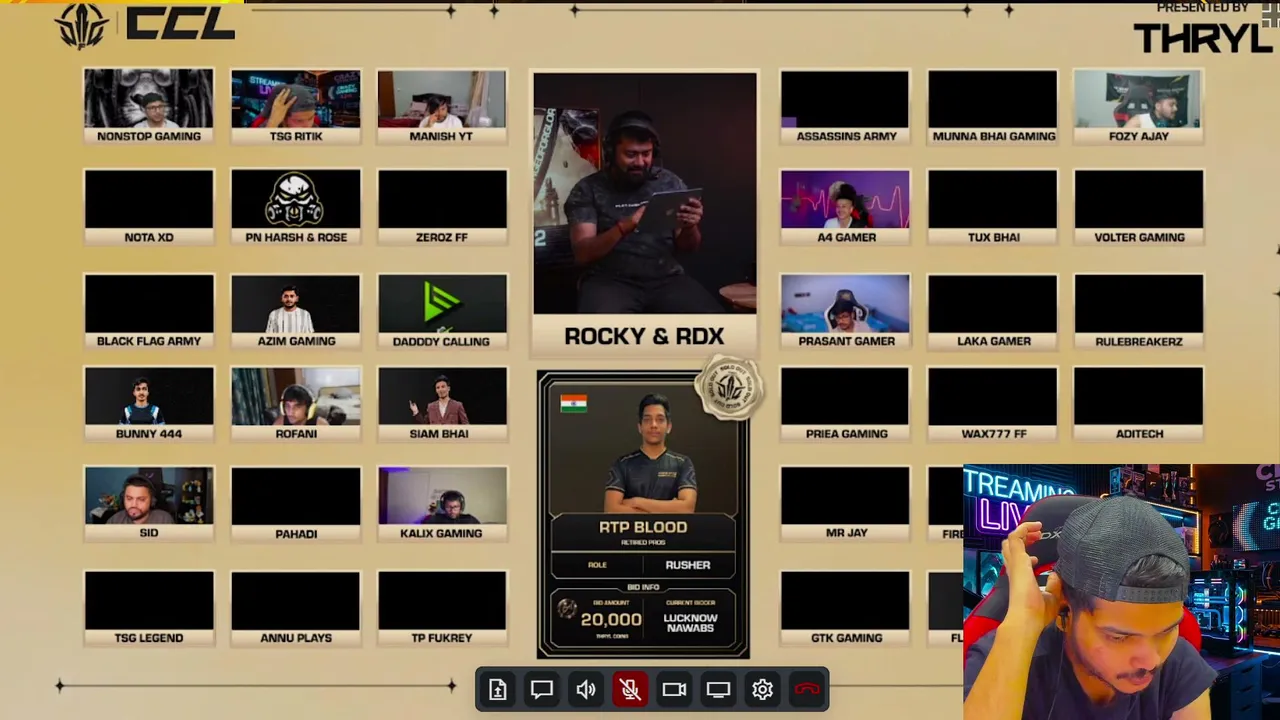
Task: Click the India flag on player card
Action: click(574, 403)
